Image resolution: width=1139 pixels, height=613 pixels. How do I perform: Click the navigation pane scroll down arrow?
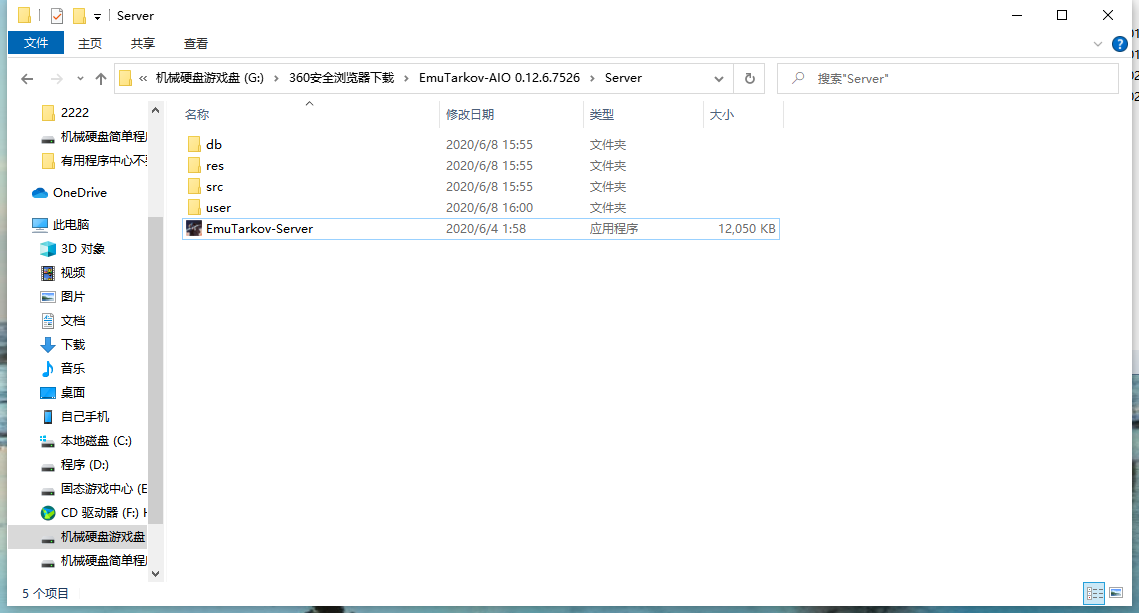tap(155, 574)
